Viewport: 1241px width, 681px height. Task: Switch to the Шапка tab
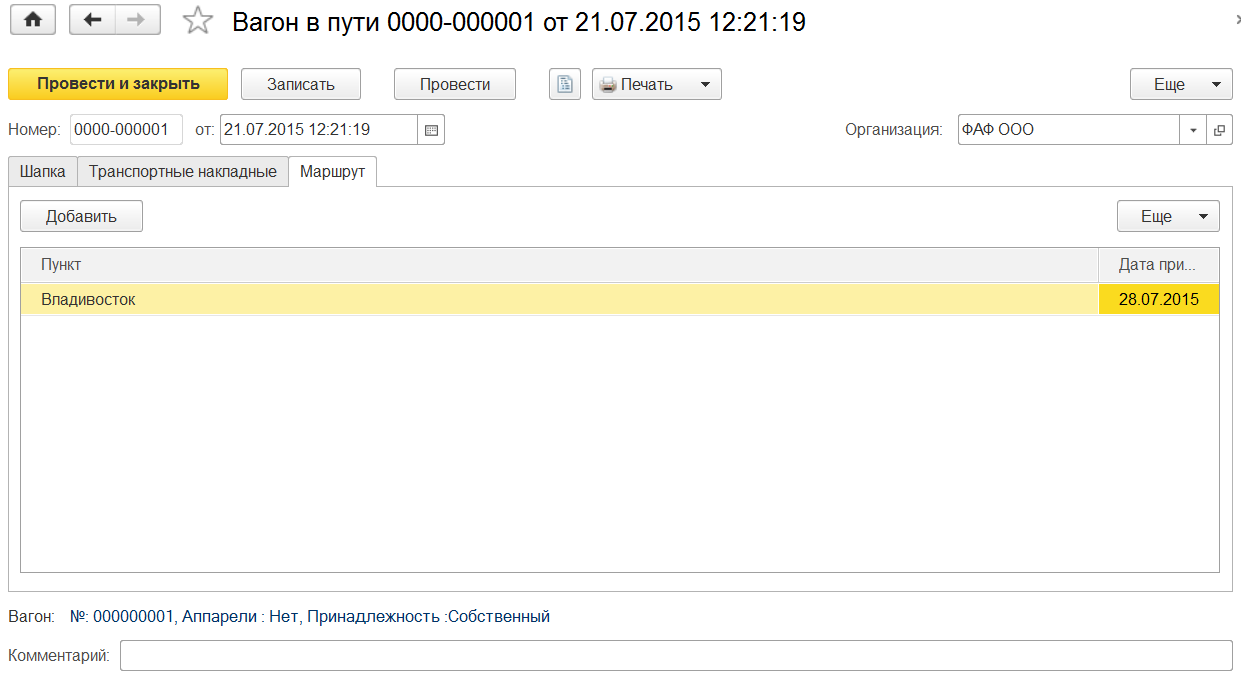pos(43,172)
